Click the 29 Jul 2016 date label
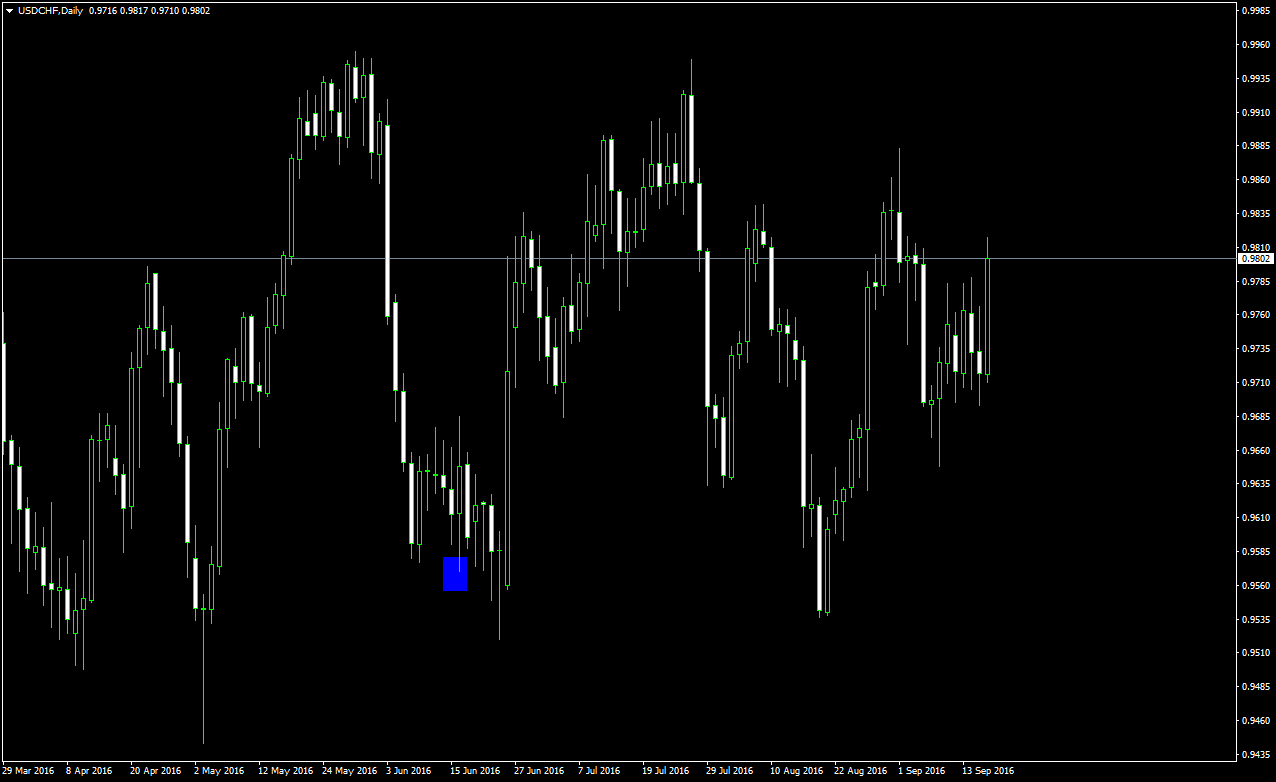 pos(729,771)
